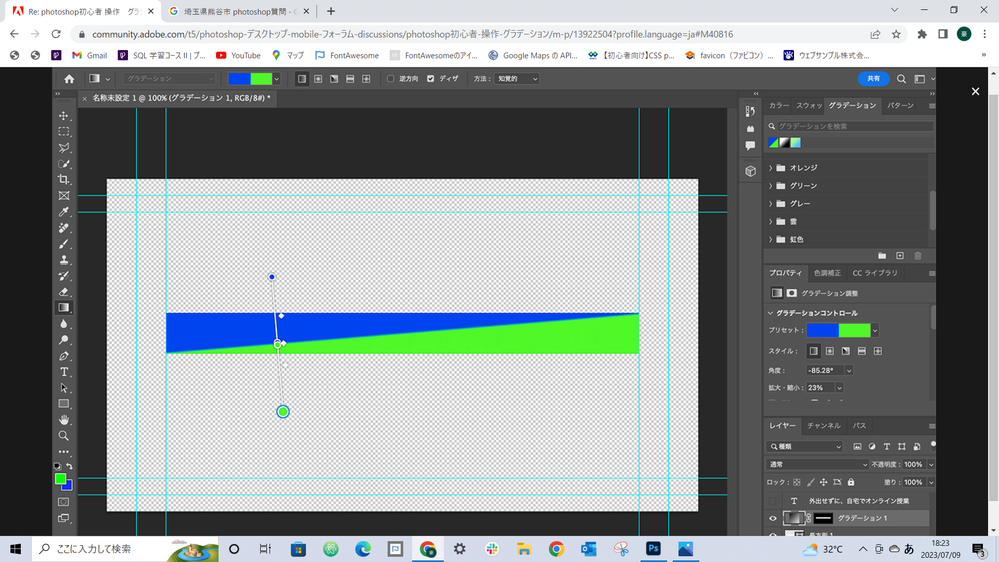Select the Type tool in toolbar
The width and height of the screenshot is (999, 562).
pyautogui.click(x=64, y=372)
